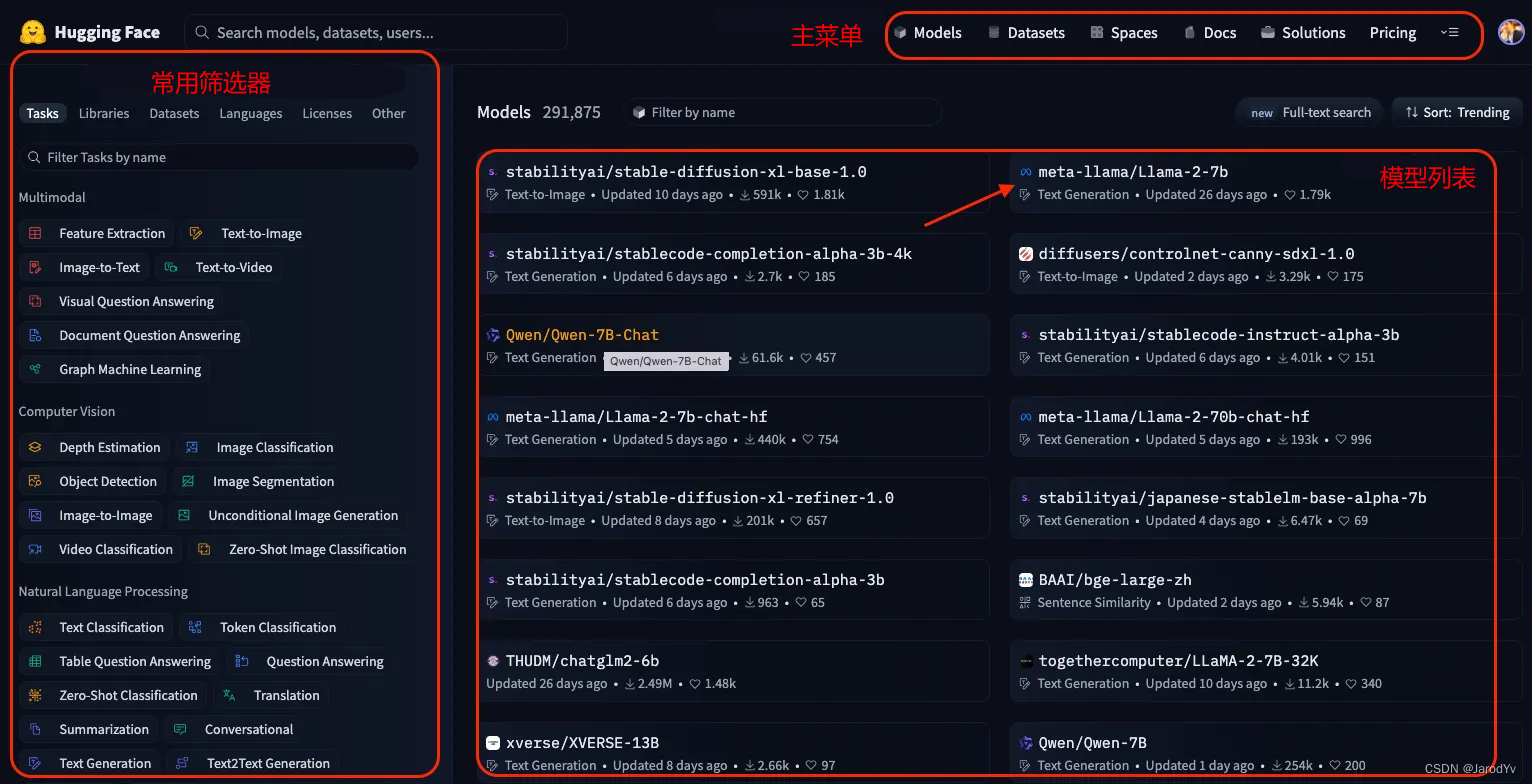The image size is (1532, 784).
Task: Click the Summarization task icon
Action: [x=35, y=729]
